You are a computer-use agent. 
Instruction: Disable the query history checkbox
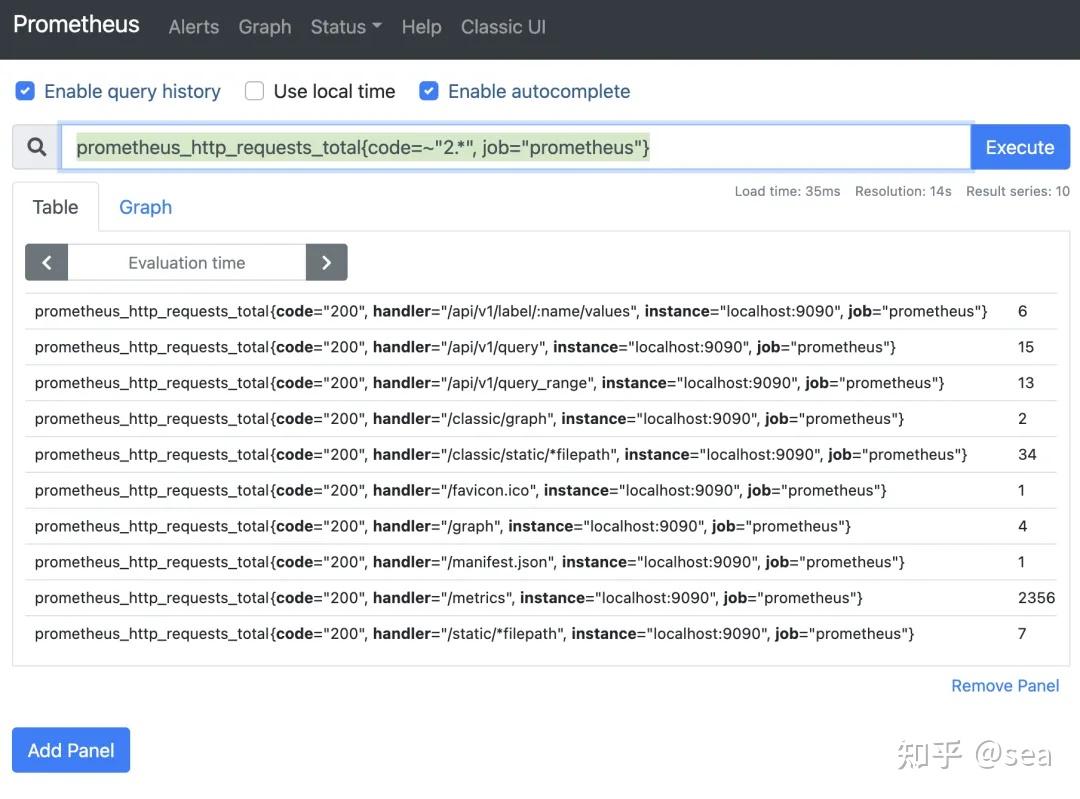click(25, 91)
